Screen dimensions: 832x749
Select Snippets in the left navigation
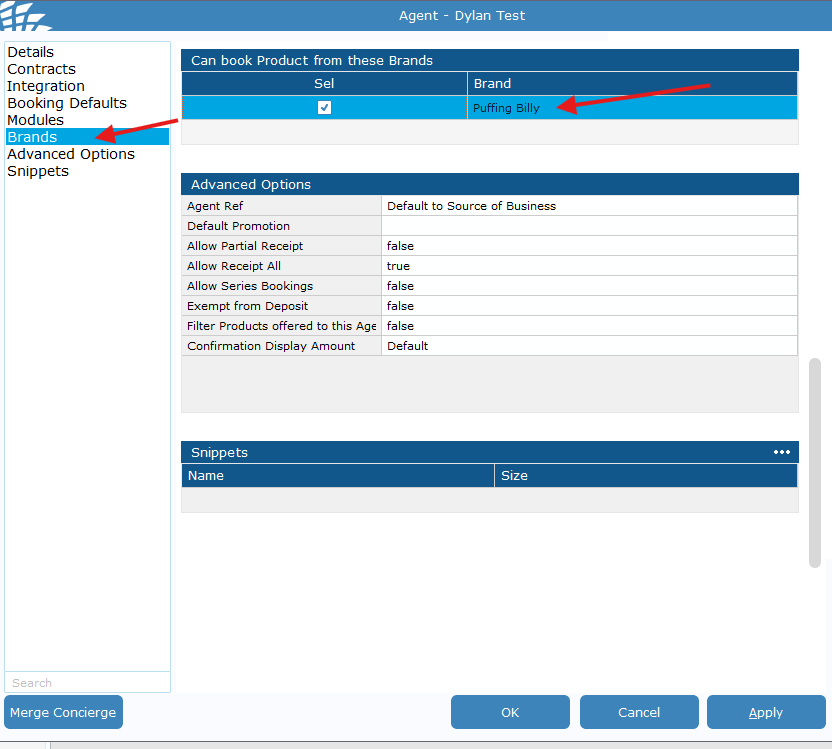point(38,171)
